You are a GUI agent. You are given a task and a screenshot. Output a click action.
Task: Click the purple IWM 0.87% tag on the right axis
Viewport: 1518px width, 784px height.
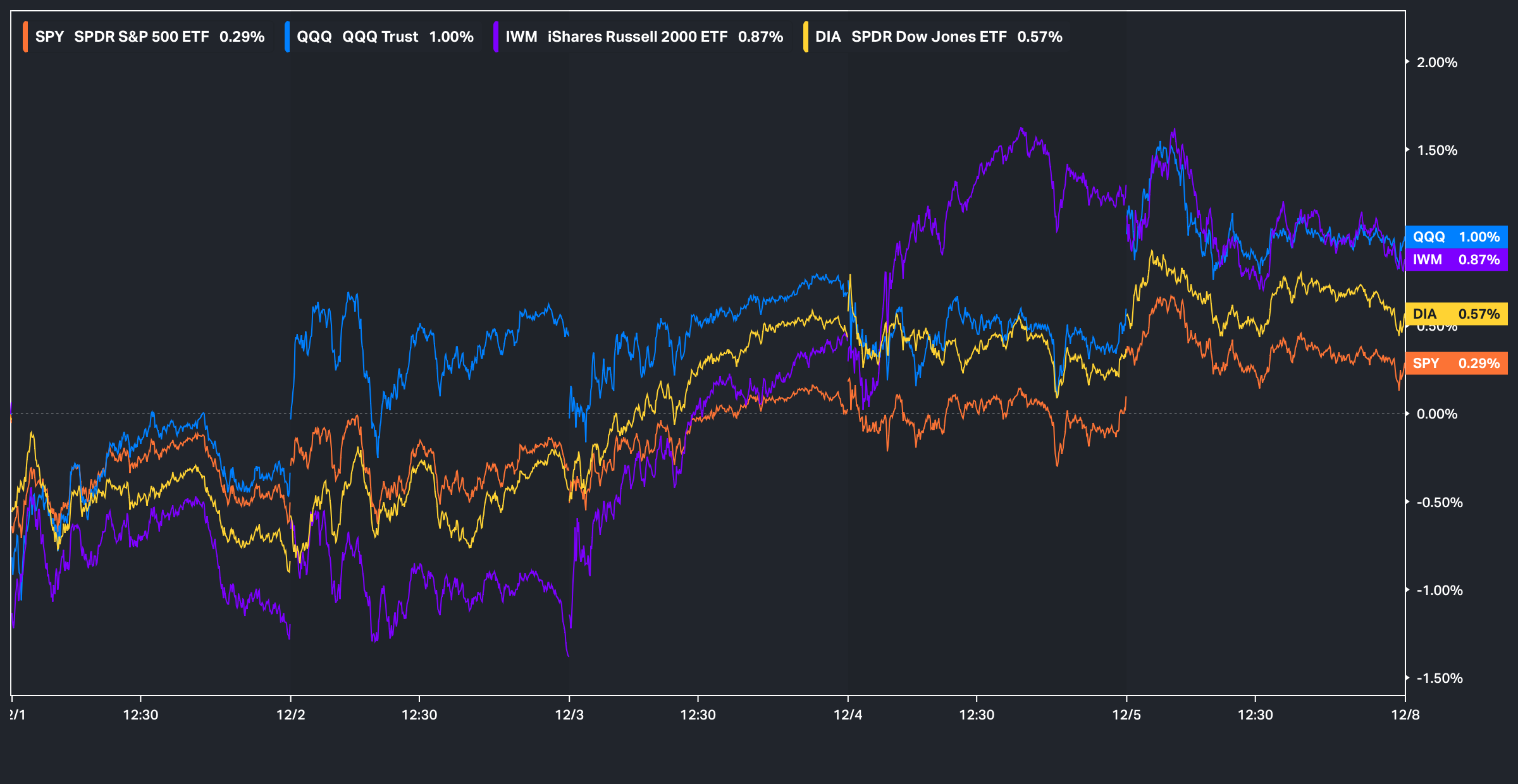(1456, 260)
